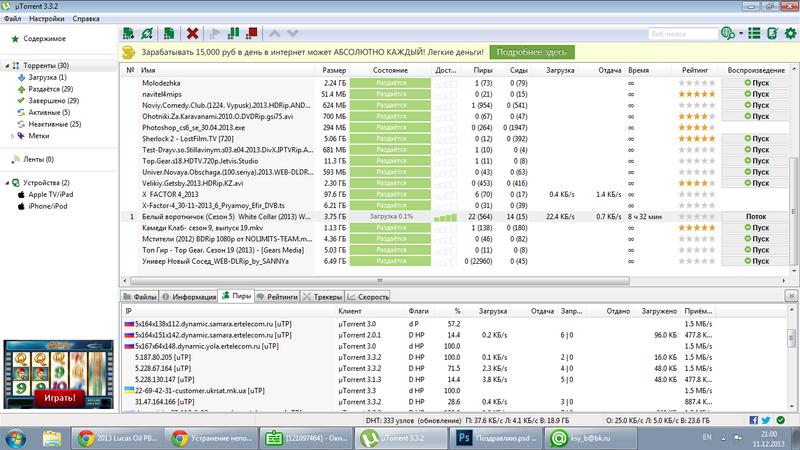Click the Add Torrent toolbar icon
Image resolution: width=800 pixels, height=450 pixels.
[128, 34]
